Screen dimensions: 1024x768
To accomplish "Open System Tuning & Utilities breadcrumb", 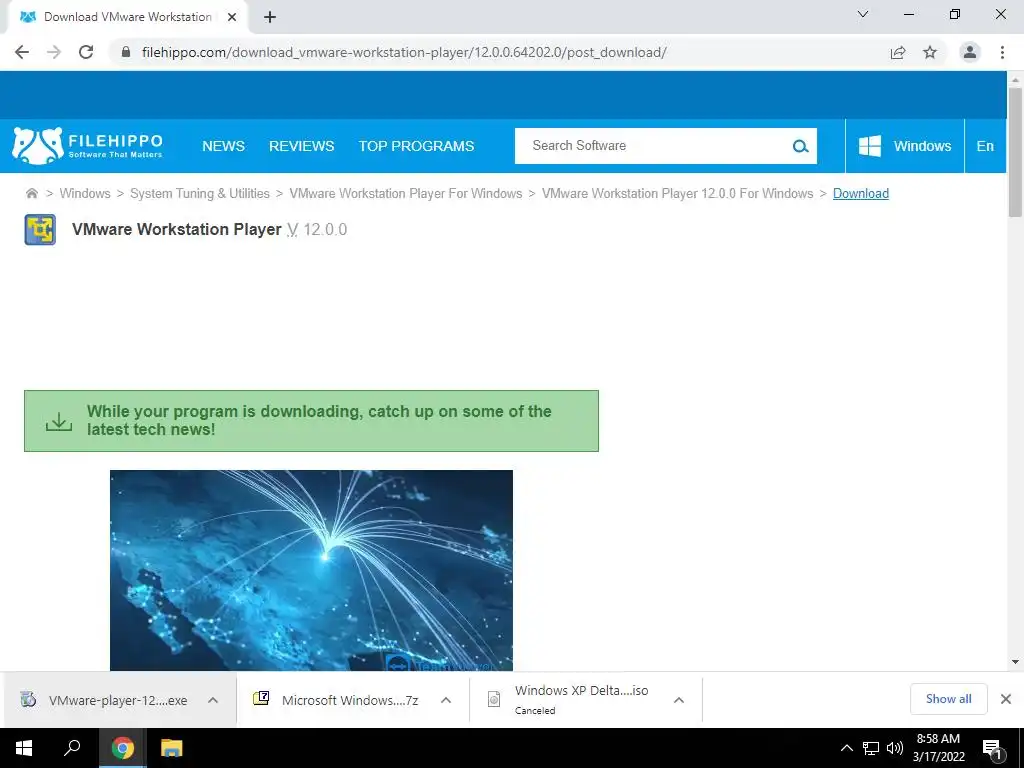I will 200,193.
